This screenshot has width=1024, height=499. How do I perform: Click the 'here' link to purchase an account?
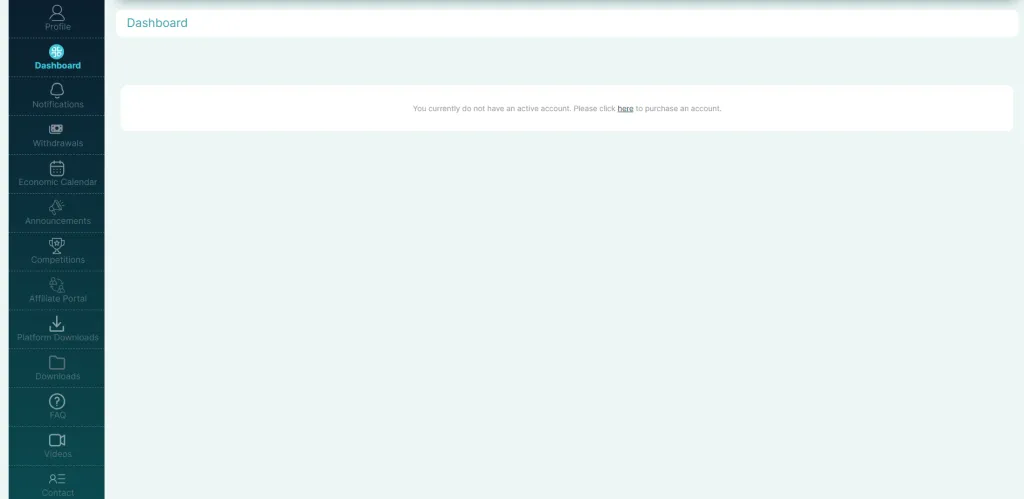pyautogui.click(x=625, y=108)
